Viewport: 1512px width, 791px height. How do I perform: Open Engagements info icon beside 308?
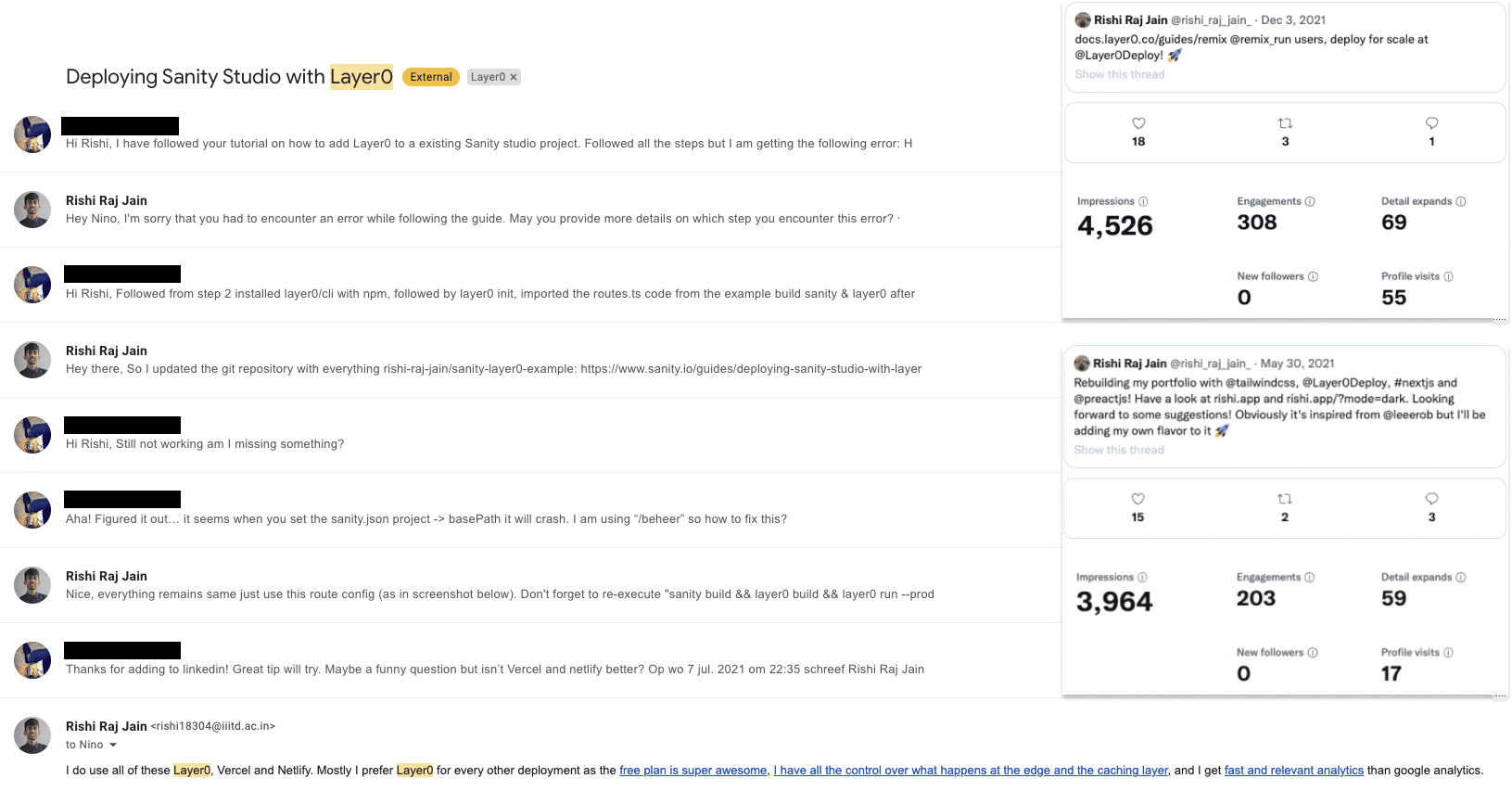pos(1310,201)
